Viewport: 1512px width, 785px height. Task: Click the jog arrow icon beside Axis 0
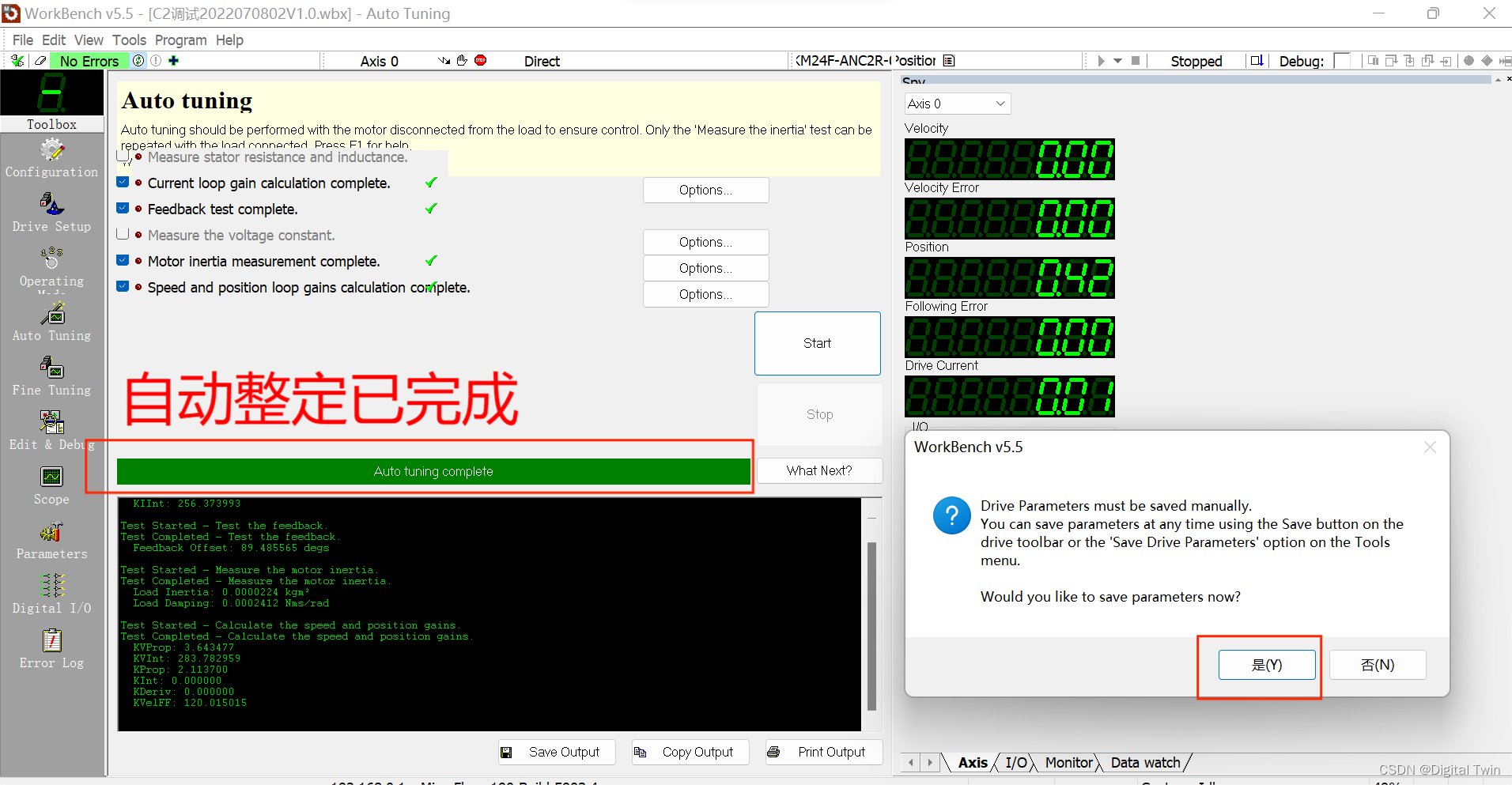click(x=444, y=60)
